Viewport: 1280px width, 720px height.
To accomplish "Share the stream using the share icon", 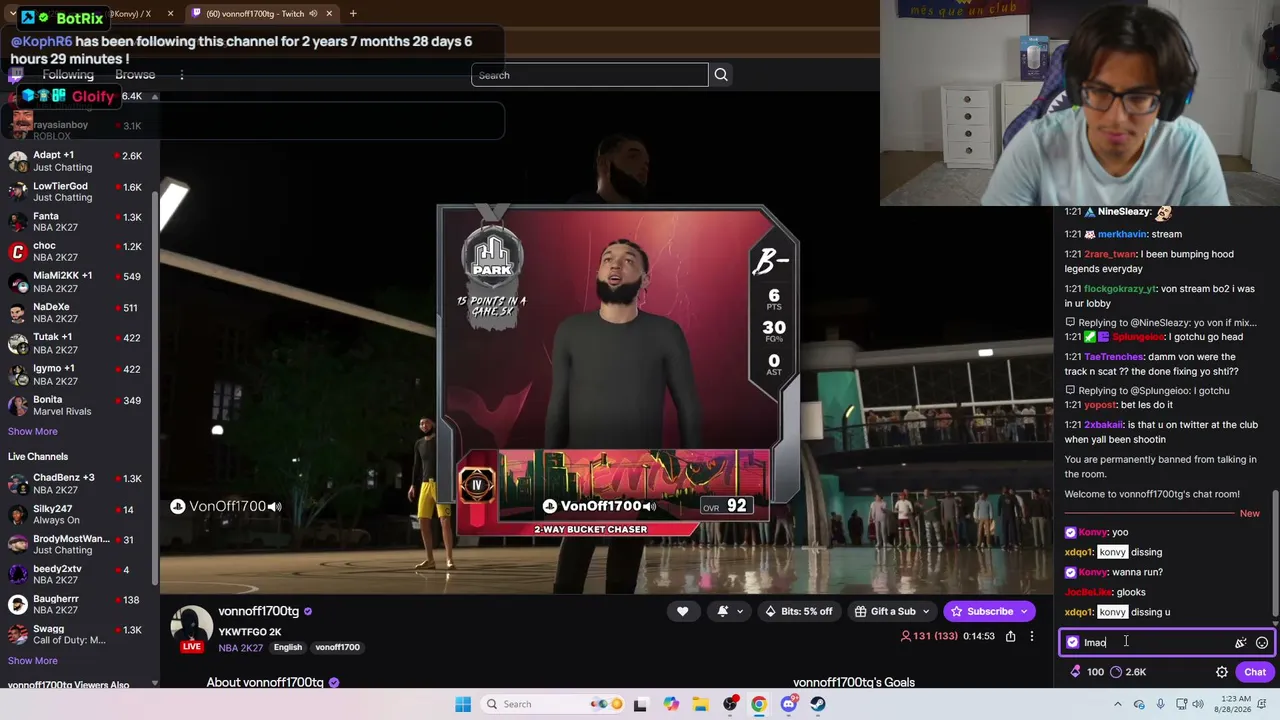I will pyautogui.click(x=1011, y=636).
